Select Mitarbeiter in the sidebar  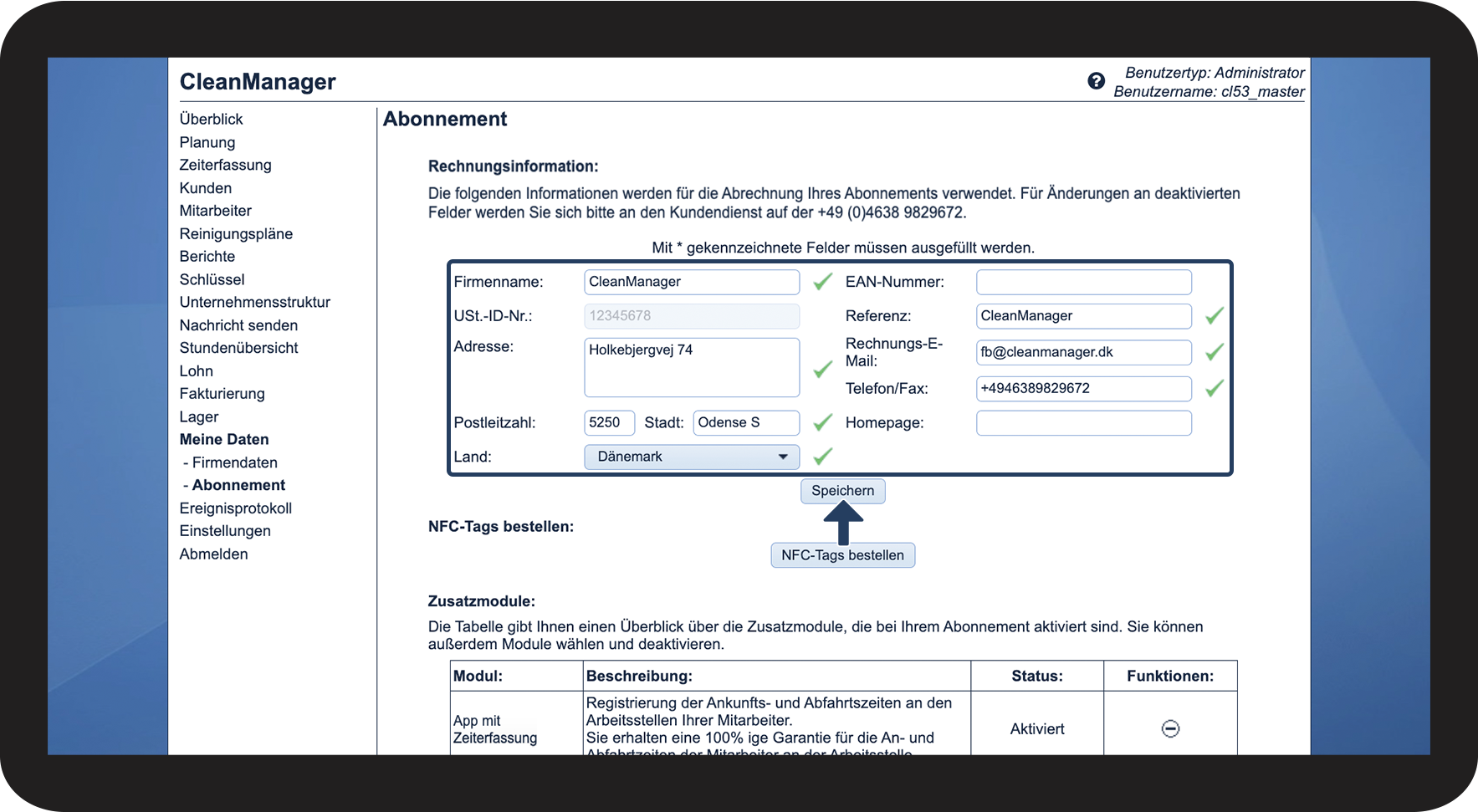click(215, 211)
